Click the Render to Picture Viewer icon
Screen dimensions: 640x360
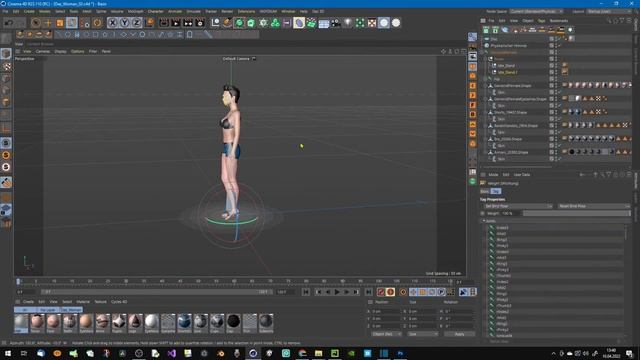coord(176,23)
